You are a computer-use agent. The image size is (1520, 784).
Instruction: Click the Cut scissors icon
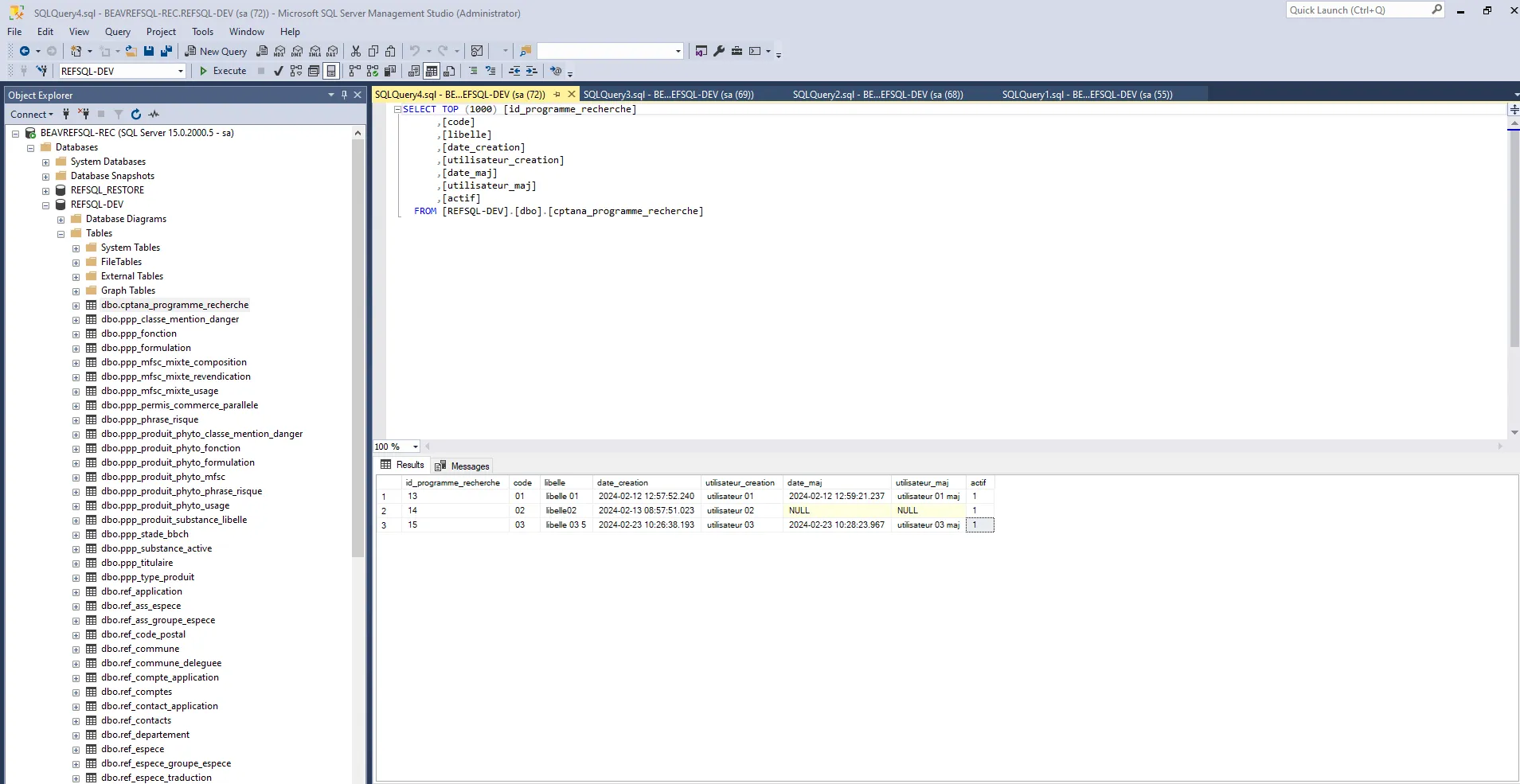(x=356, y=51)
